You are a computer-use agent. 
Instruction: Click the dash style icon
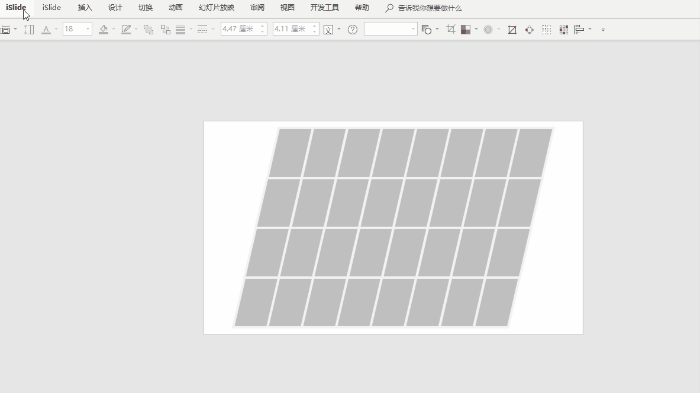click(202, 30)
